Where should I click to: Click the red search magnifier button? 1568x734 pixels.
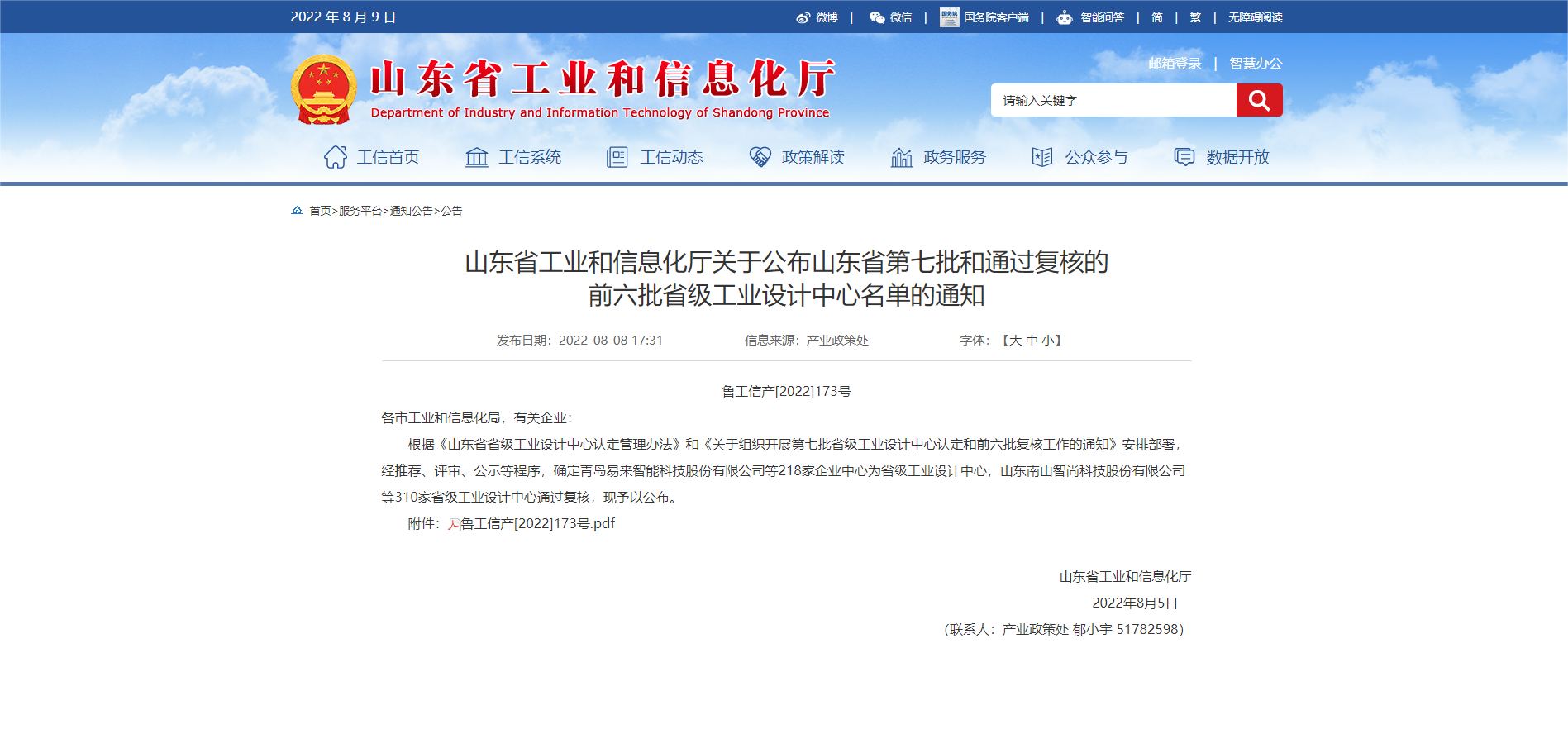coord(1259,100)
